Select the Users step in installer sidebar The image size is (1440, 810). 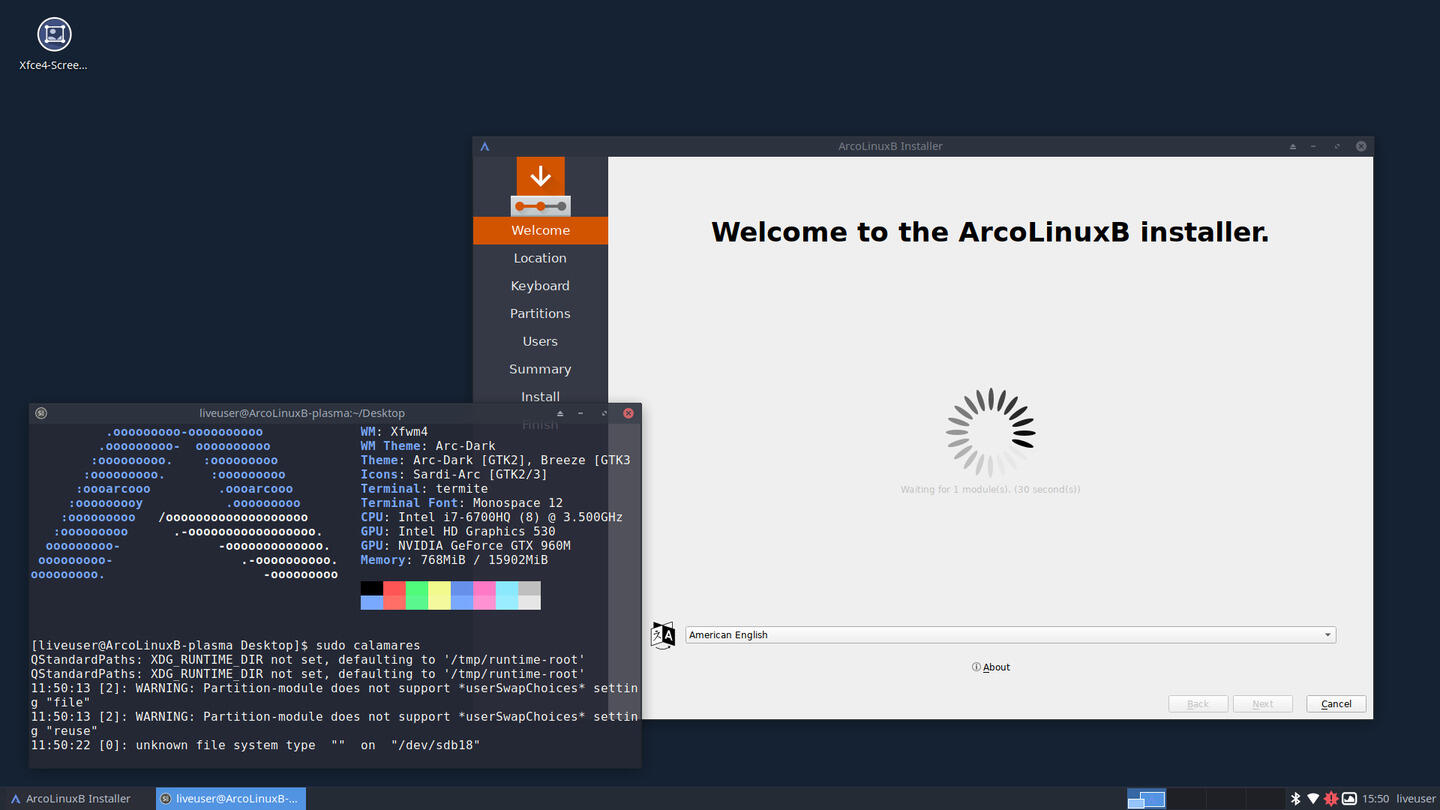[540, 341]
